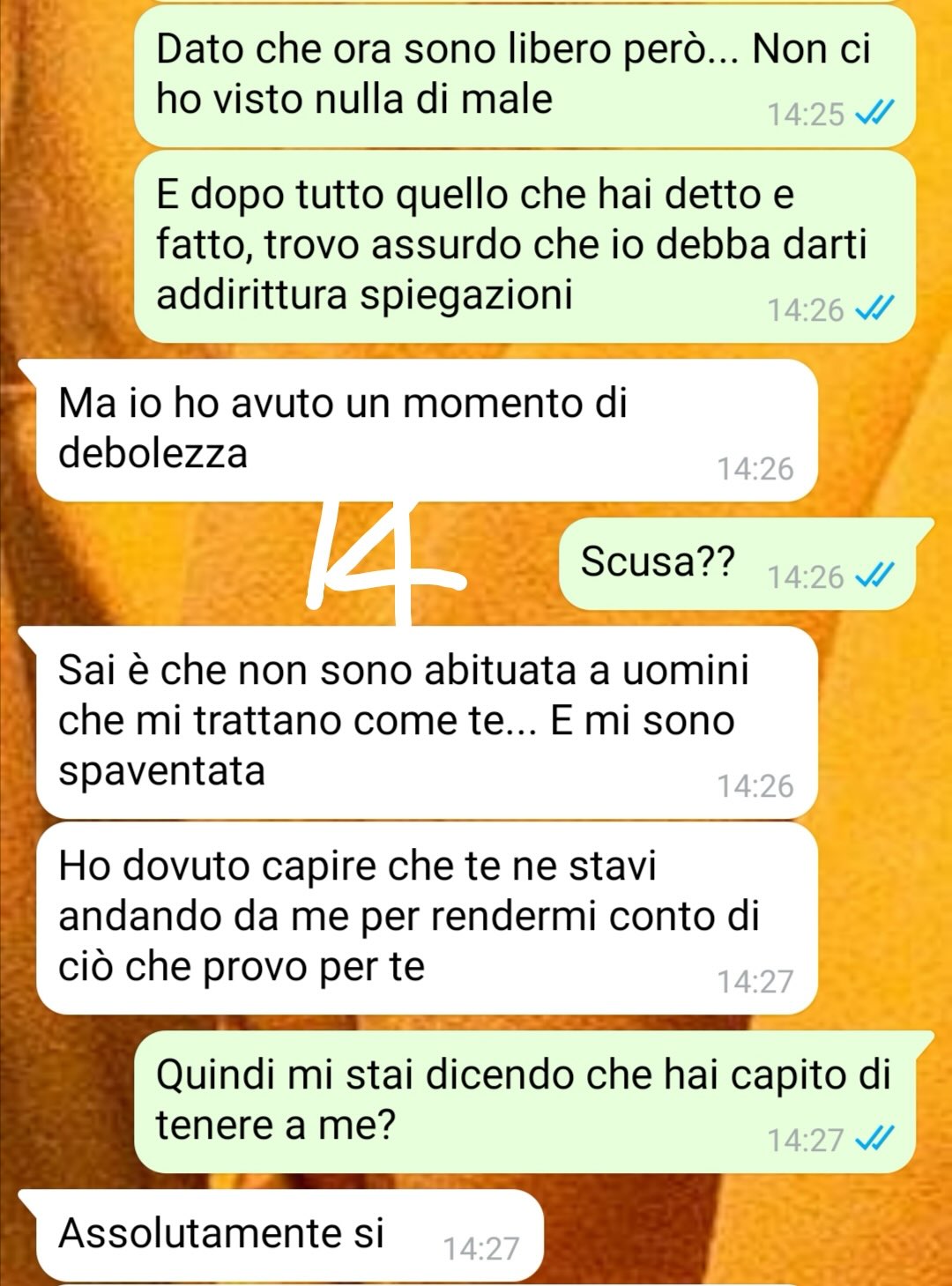Click the read ticks on the 'addirittura spiegazioni' message
This screenshot has height=1286, width=952.
876,308
